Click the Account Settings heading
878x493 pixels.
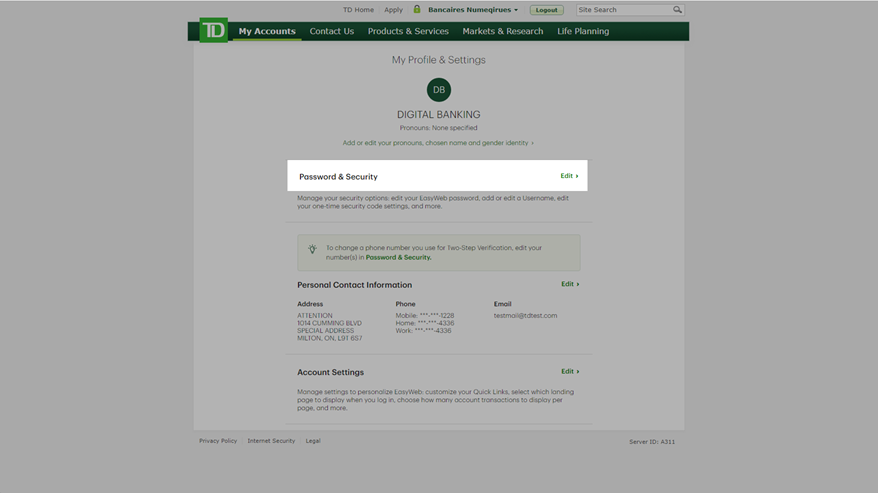coord(330,372)
